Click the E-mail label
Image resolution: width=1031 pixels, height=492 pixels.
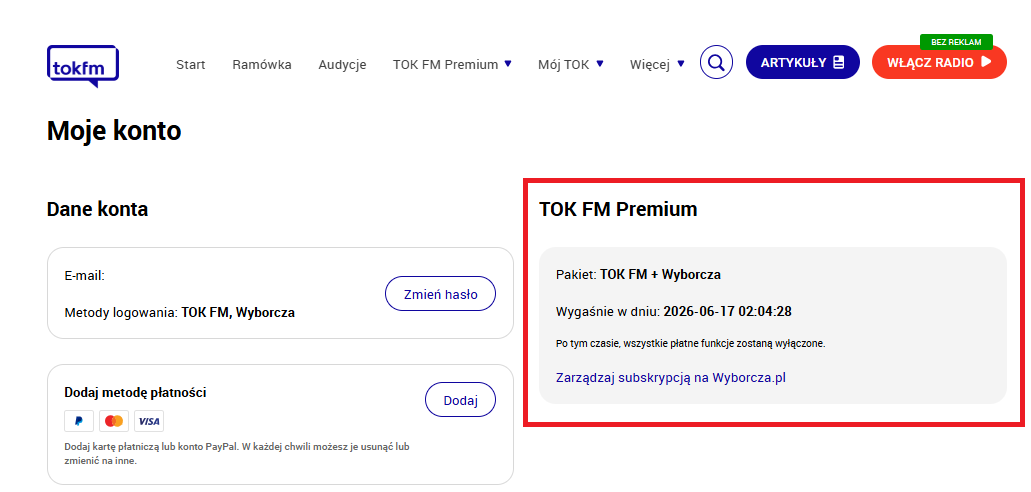point(85,276)
